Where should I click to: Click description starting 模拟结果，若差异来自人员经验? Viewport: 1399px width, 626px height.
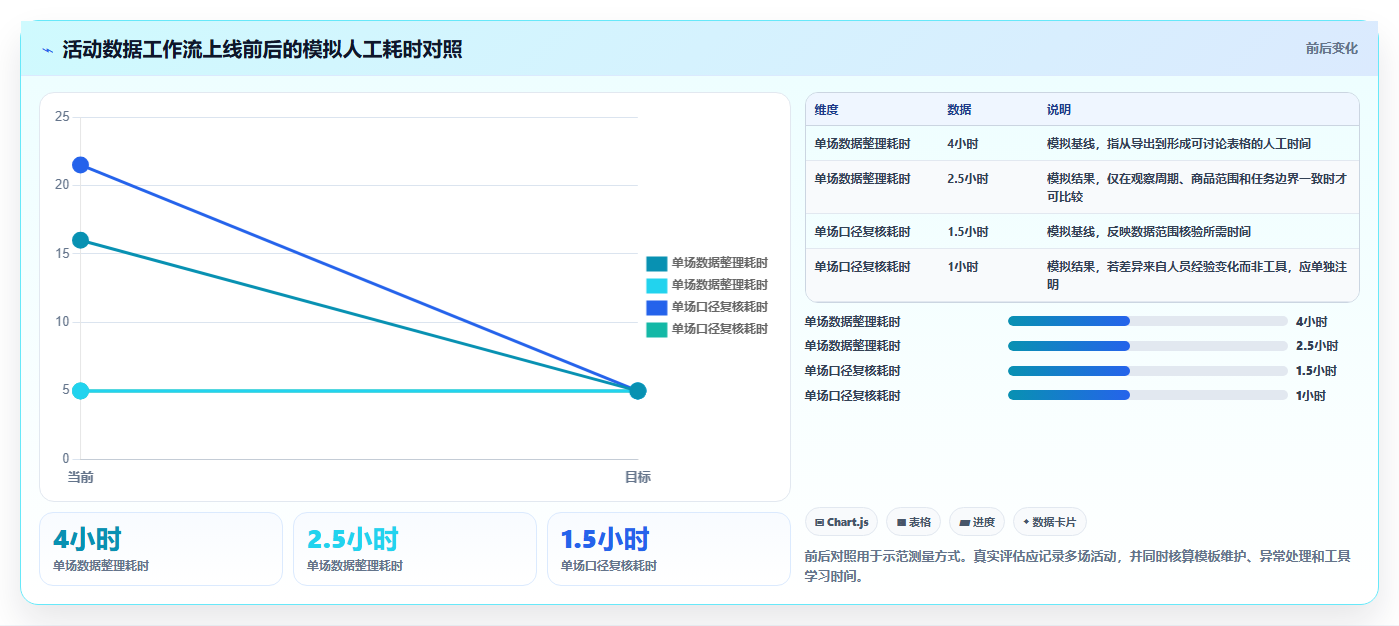[1197, 276]
